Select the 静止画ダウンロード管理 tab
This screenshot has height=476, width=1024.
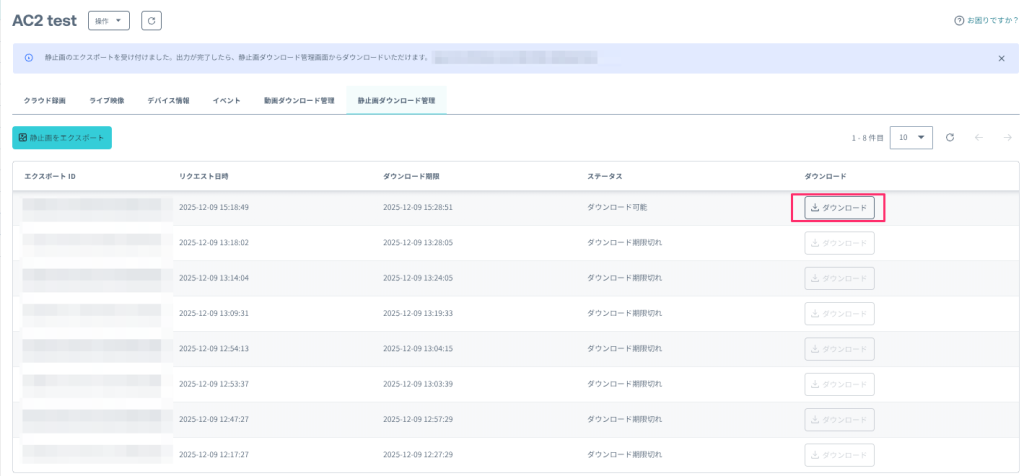click(396, 101)
